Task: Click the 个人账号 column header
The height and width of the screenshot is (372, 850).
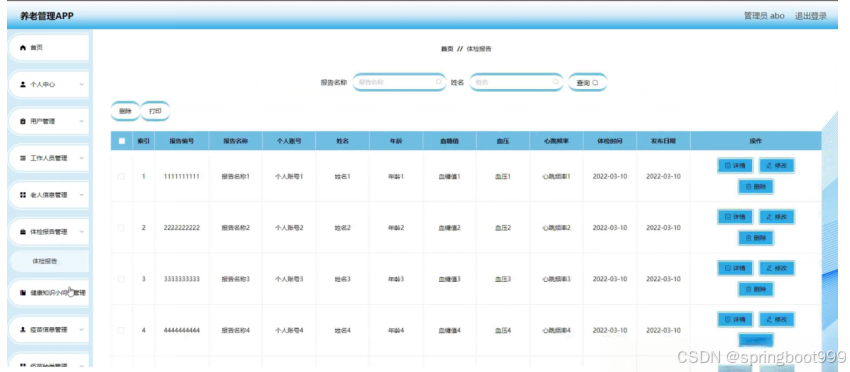Action: tap(289, 141)
